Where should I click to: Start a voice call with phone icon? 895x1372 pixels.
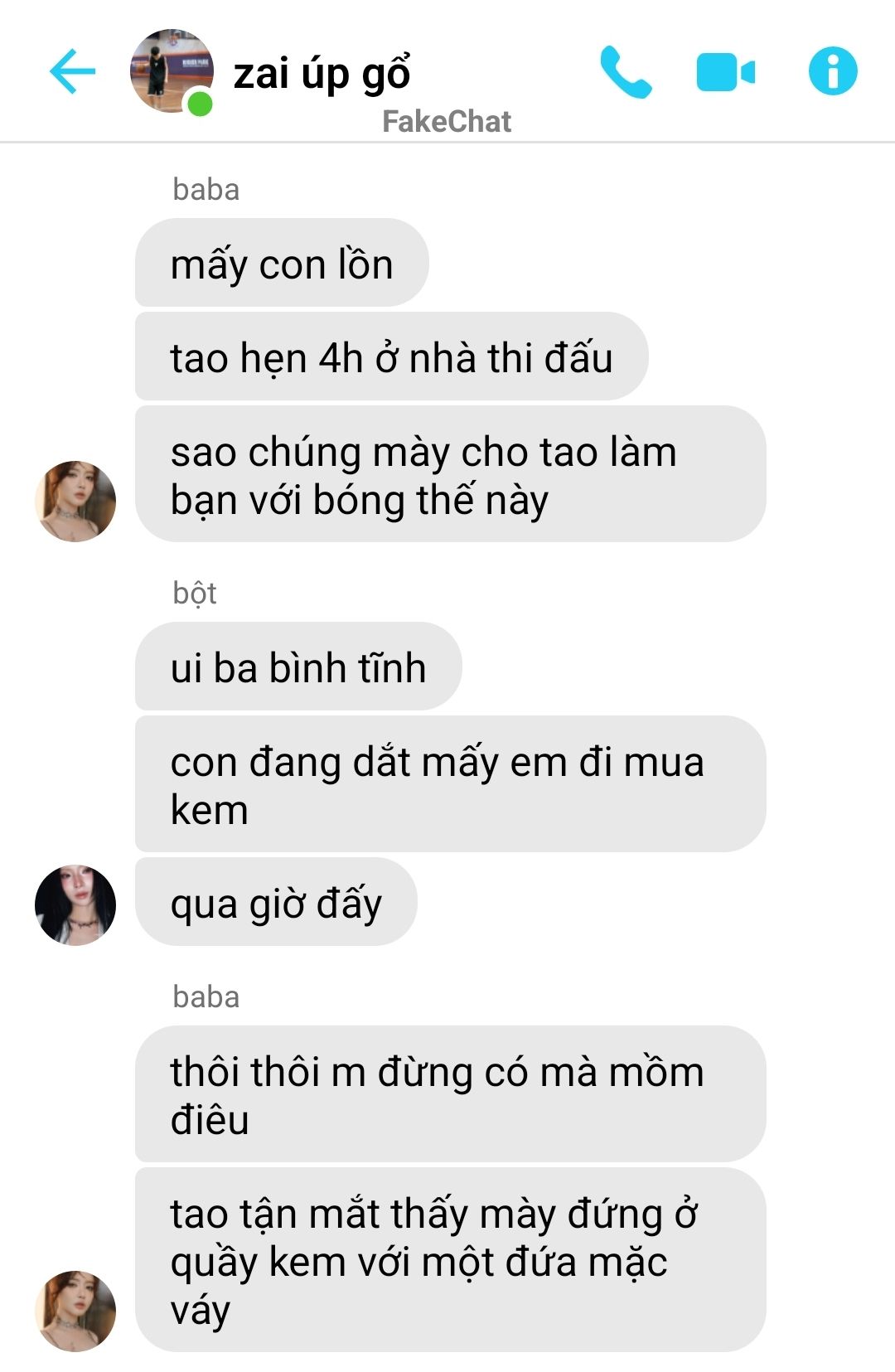click(626, 72)
